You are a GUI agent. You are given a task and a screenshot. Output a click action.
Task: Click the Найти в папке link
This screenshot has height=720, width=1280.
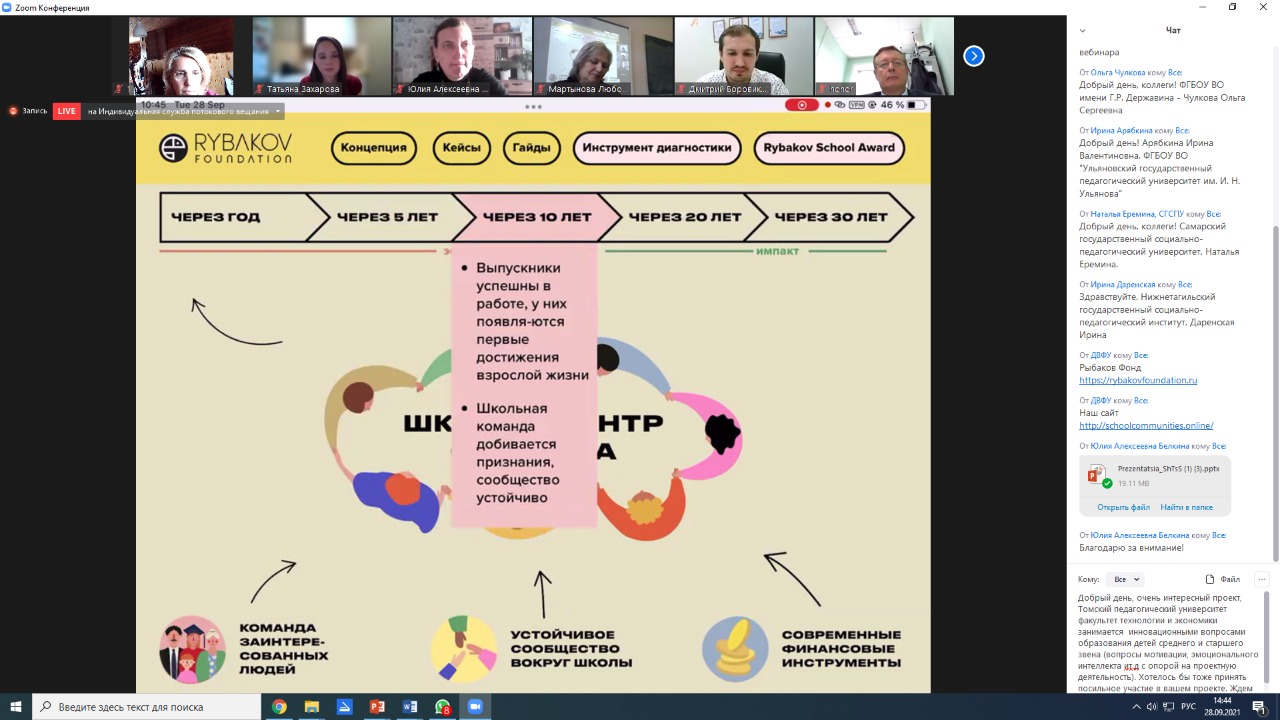coord(1186,507)
